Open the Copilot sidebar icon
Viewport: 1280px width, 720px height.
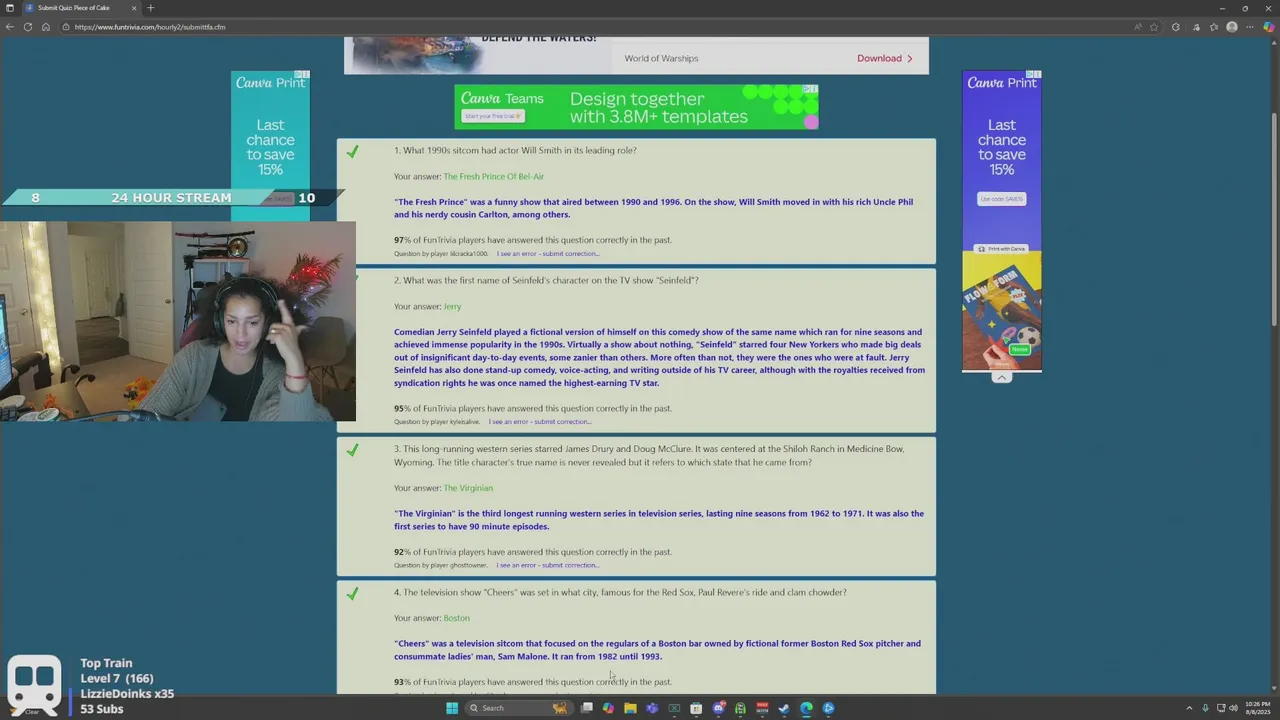coord(1268,27)
